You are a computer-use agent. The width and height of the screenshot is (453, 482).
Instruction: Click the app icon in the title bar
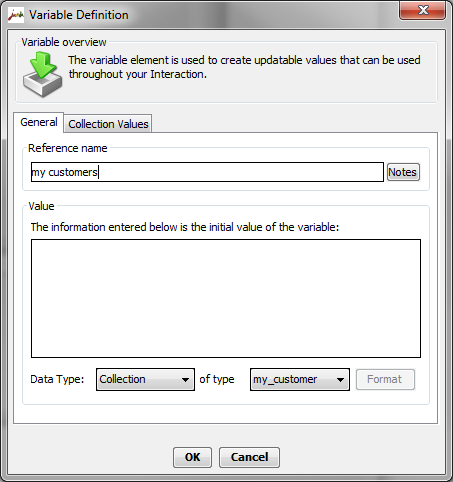tap(16, 15)
